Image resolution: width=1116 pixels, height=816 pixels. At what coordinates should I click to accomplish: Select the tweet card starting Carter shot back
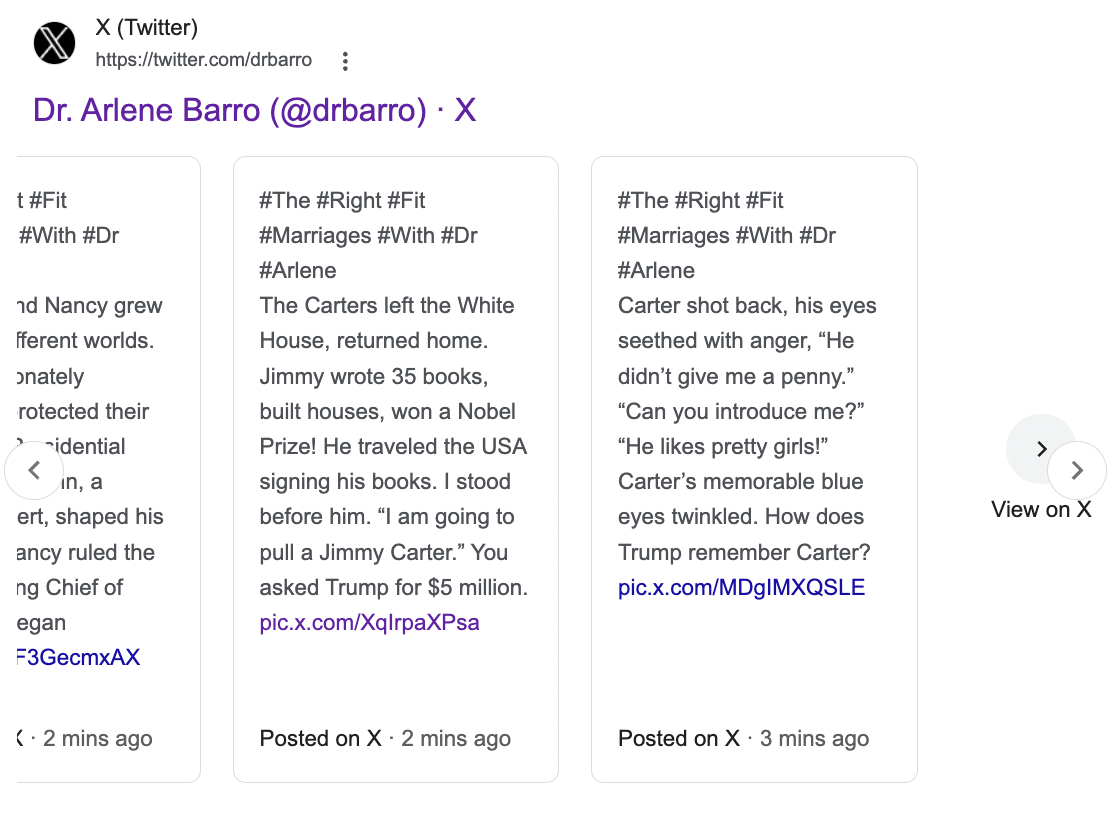pos(754,470)
